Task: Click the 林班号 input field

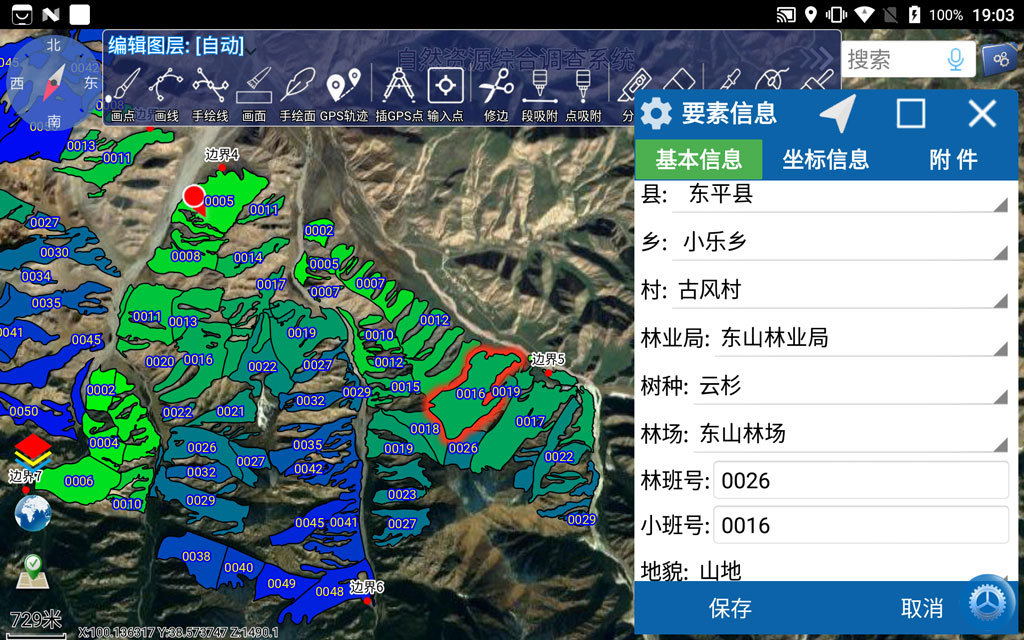Action: (x=860, y=481)
